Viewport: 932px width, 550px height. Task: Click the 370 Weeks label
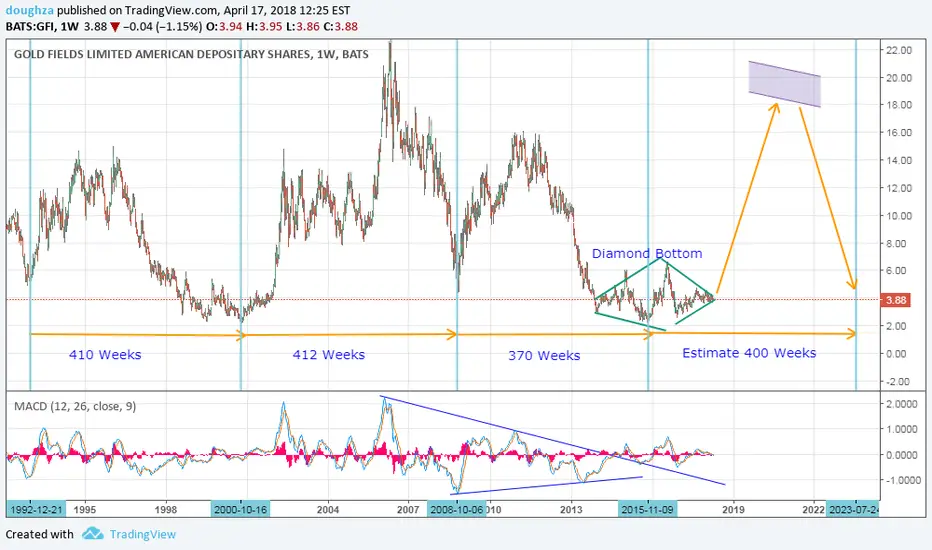pyautogui.click(x=544, y=355)
